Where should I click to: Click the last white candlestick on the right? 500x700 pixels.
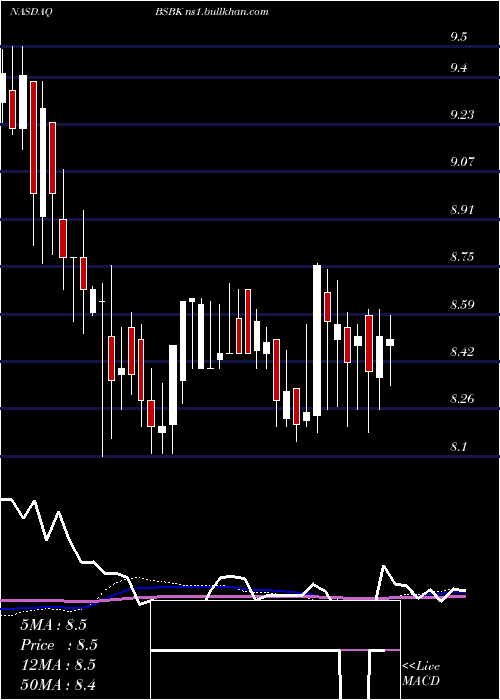[390, 342]
